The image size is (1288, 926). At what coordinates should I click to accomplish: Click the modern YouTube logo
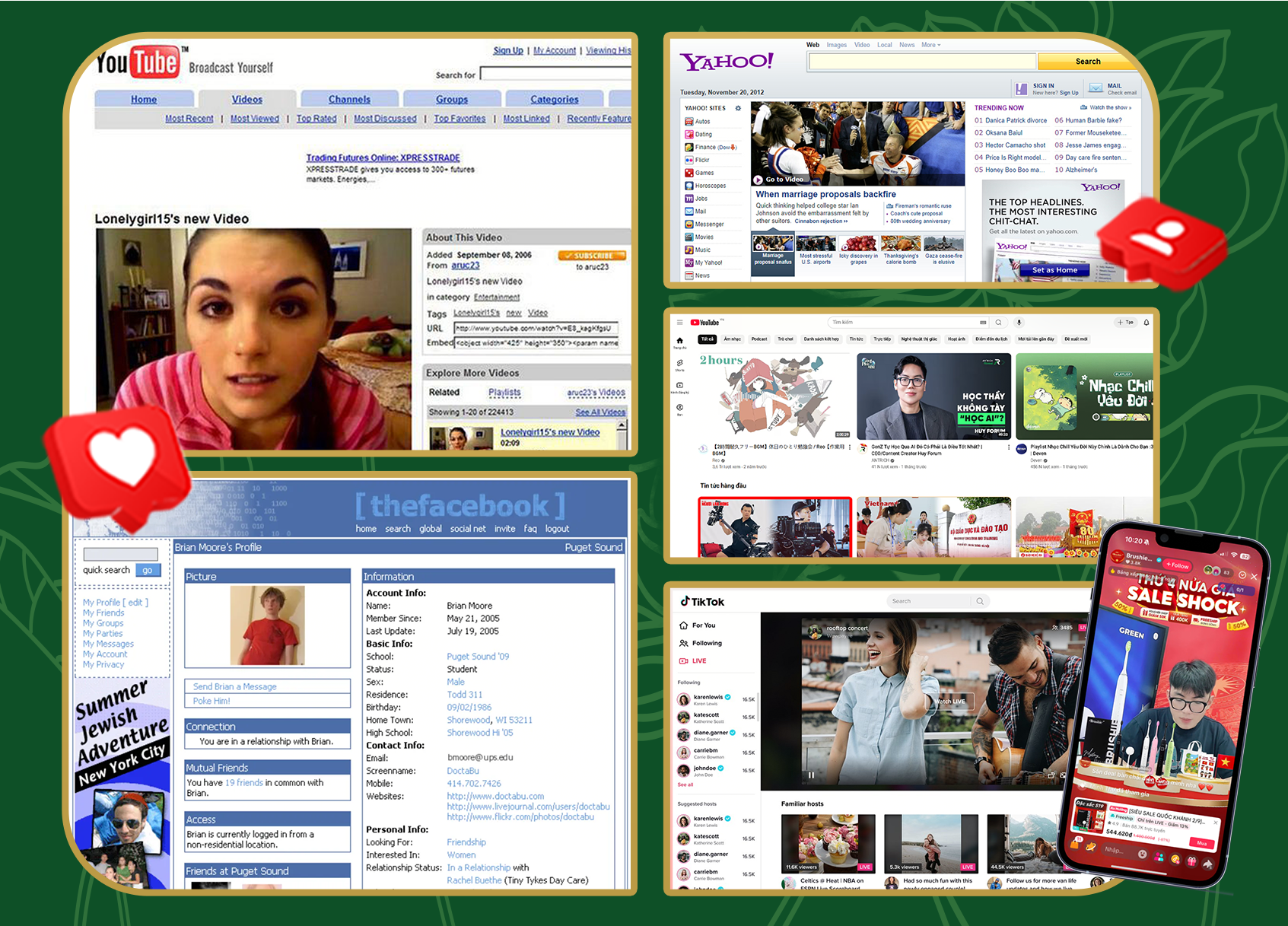click(704, 323)
